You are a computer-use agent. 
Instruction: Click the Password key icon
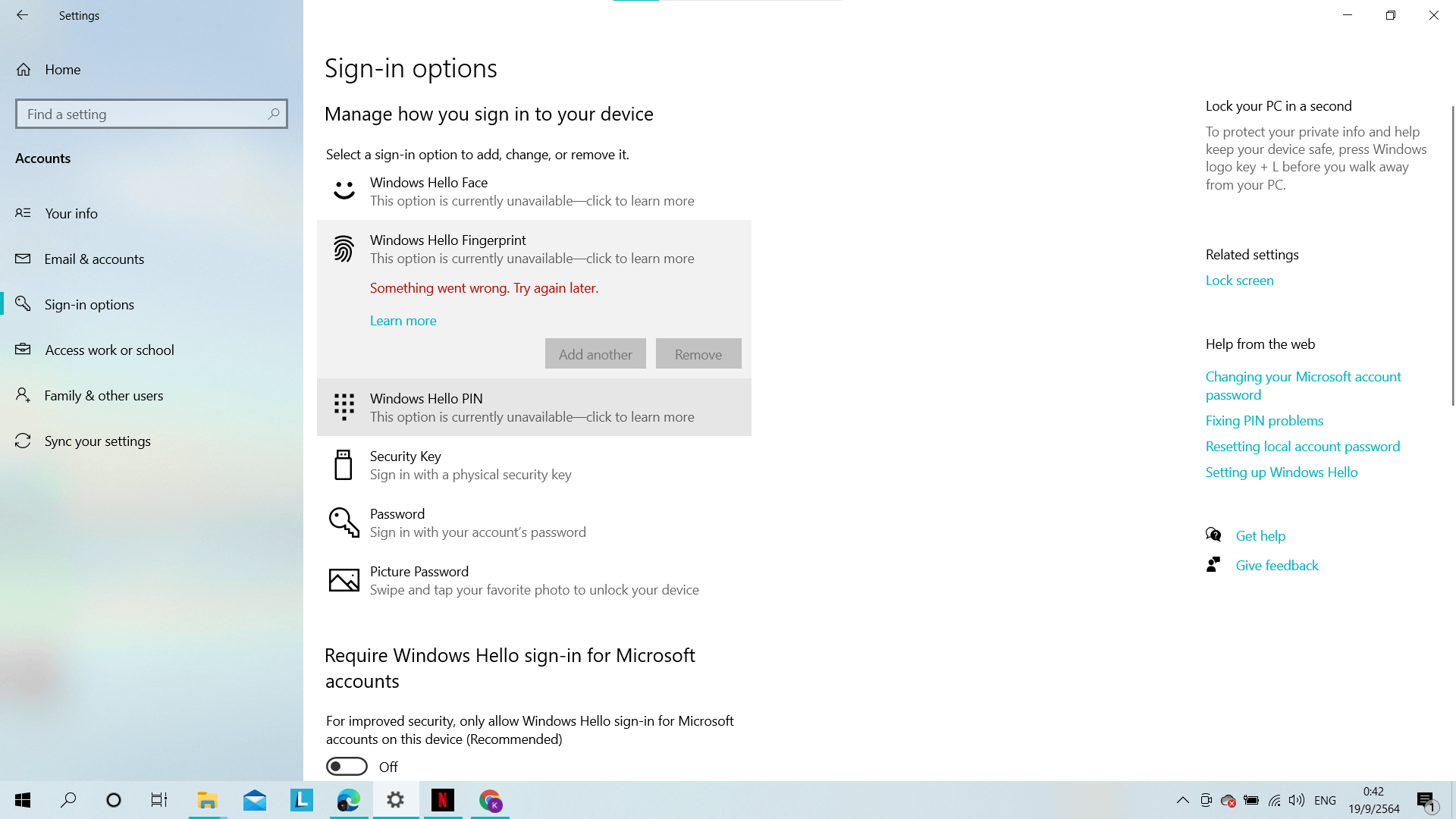click(344, 522)
